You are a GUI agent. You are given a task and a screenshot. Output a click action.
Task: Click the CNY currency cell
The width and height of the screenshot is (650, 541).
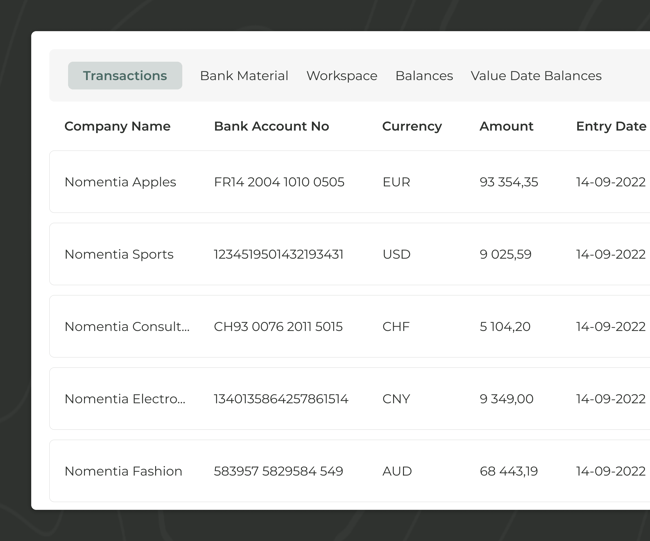click(x=396, y=399)
